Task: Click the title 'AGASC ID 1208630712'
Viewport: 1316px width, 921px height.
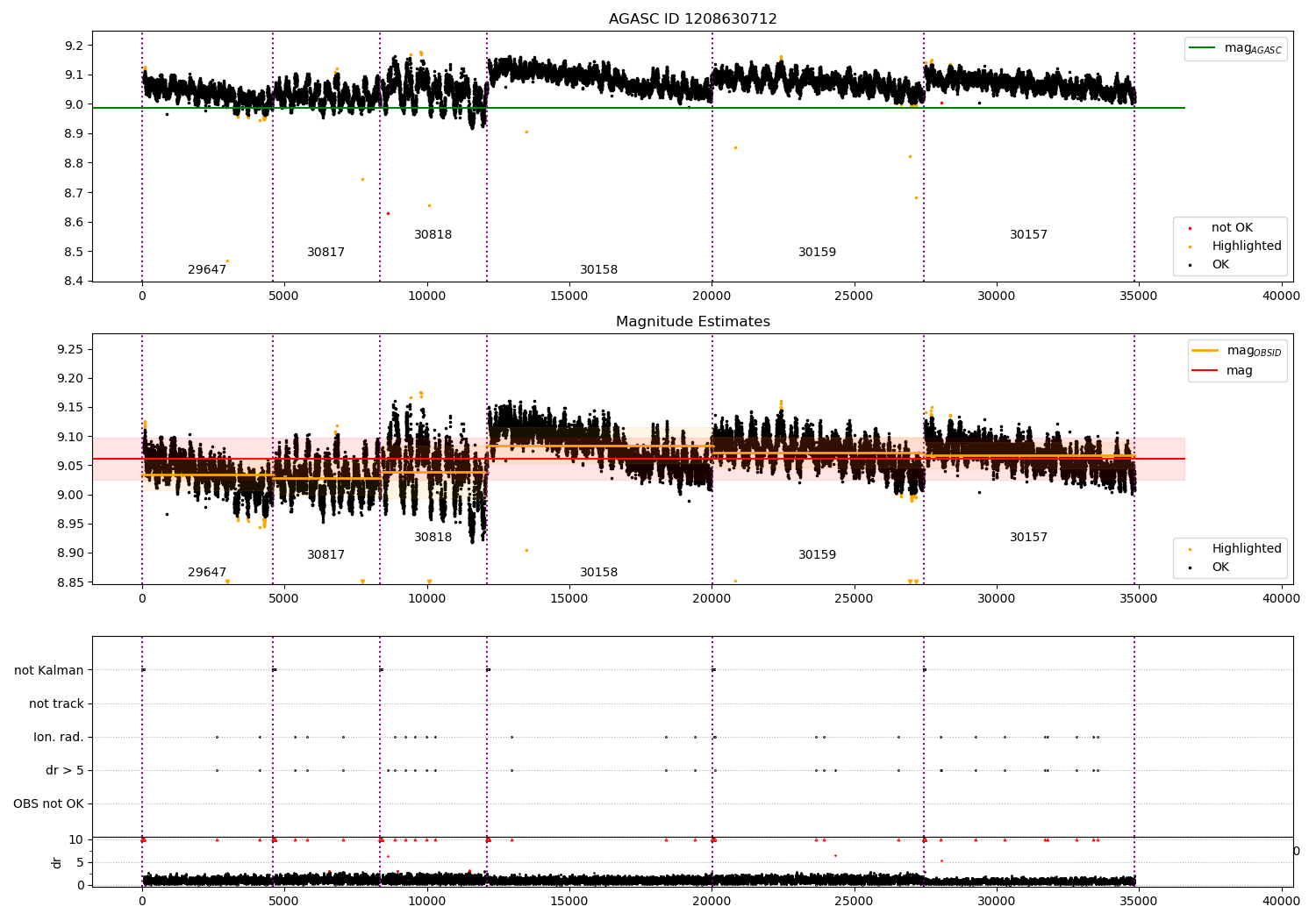Action: tap(692, 19)
